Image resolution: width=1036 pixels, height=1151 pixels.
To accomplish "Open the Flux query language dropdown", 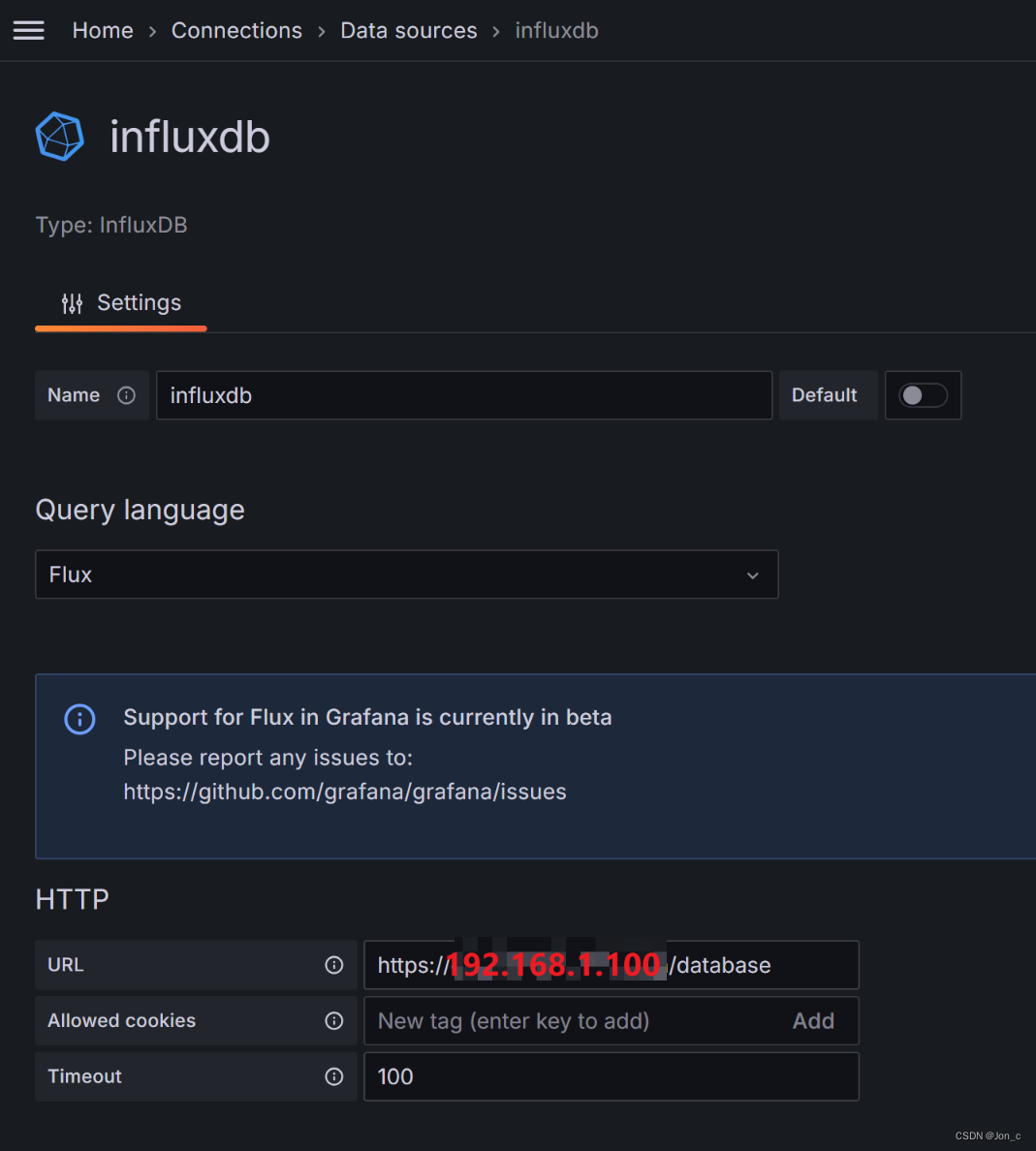I will point(407,575).
